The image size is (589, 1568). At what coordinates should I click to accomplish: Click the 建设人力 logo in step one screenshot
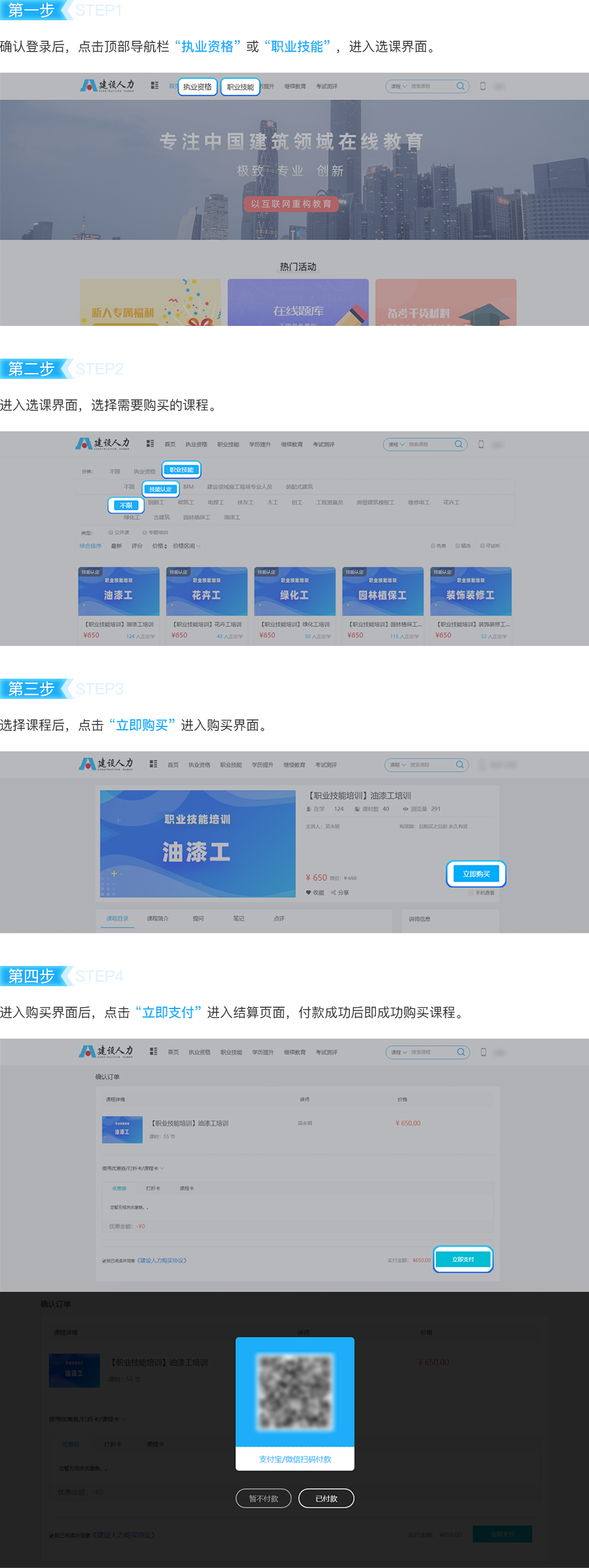(x=107, y=86)
